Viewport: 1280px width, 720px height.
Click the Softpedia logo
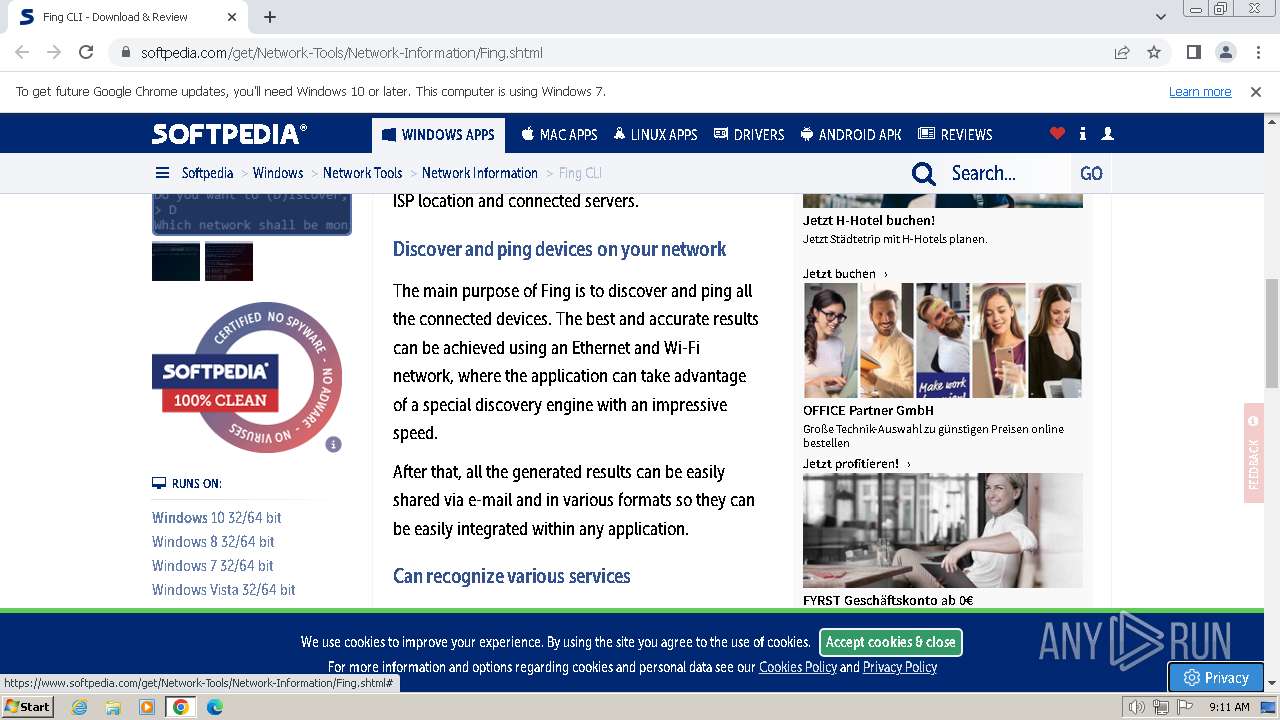pos(230,134)
